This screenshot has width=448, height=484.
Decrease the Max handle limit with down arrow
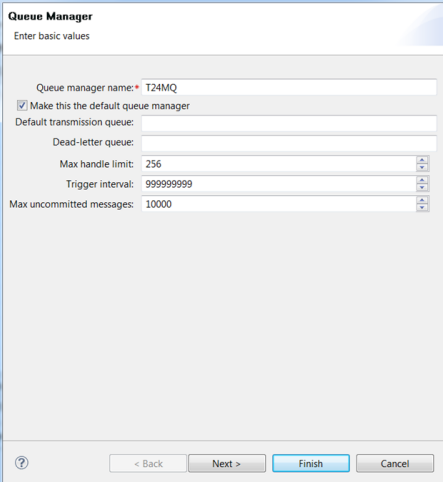pyautogui.click(x=422, y=168)
